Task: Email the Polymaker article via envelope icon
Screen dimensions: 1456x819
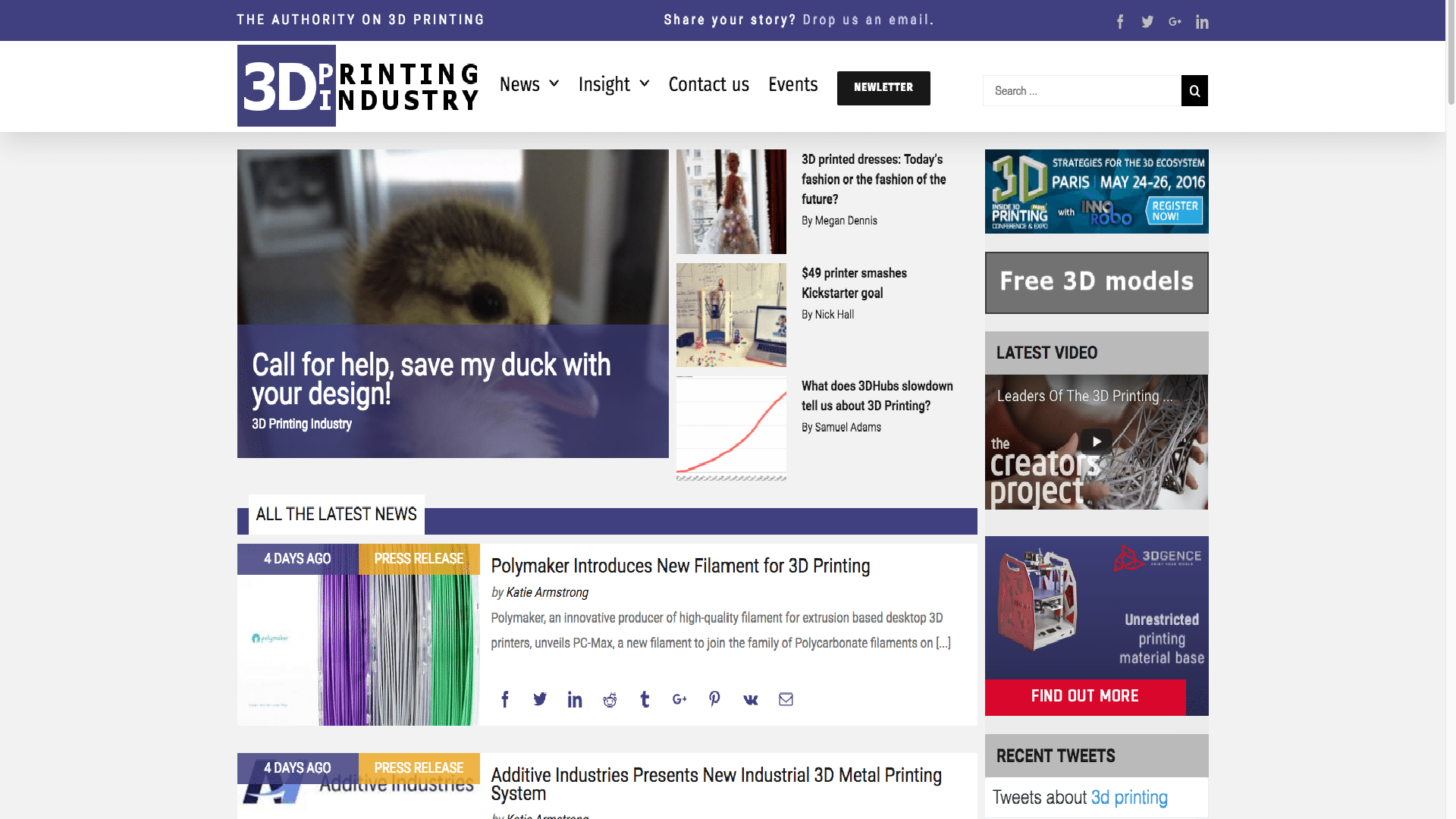Action: click(x=786, y=699)
